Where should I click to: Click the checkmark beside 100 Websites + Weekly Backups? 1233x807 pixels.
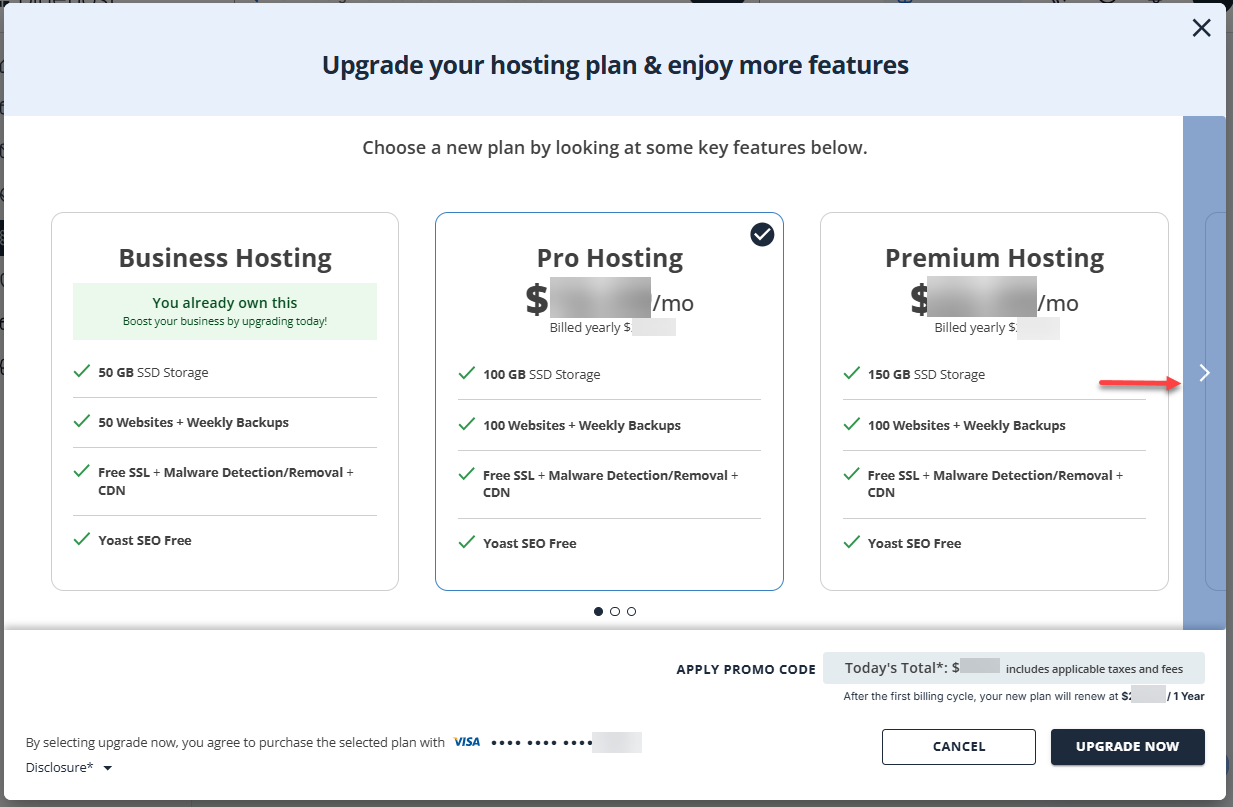[x=466, y=425]
